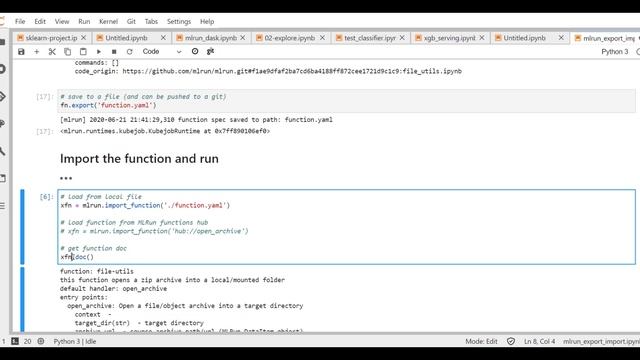Open the Run menu

[84, 21]
